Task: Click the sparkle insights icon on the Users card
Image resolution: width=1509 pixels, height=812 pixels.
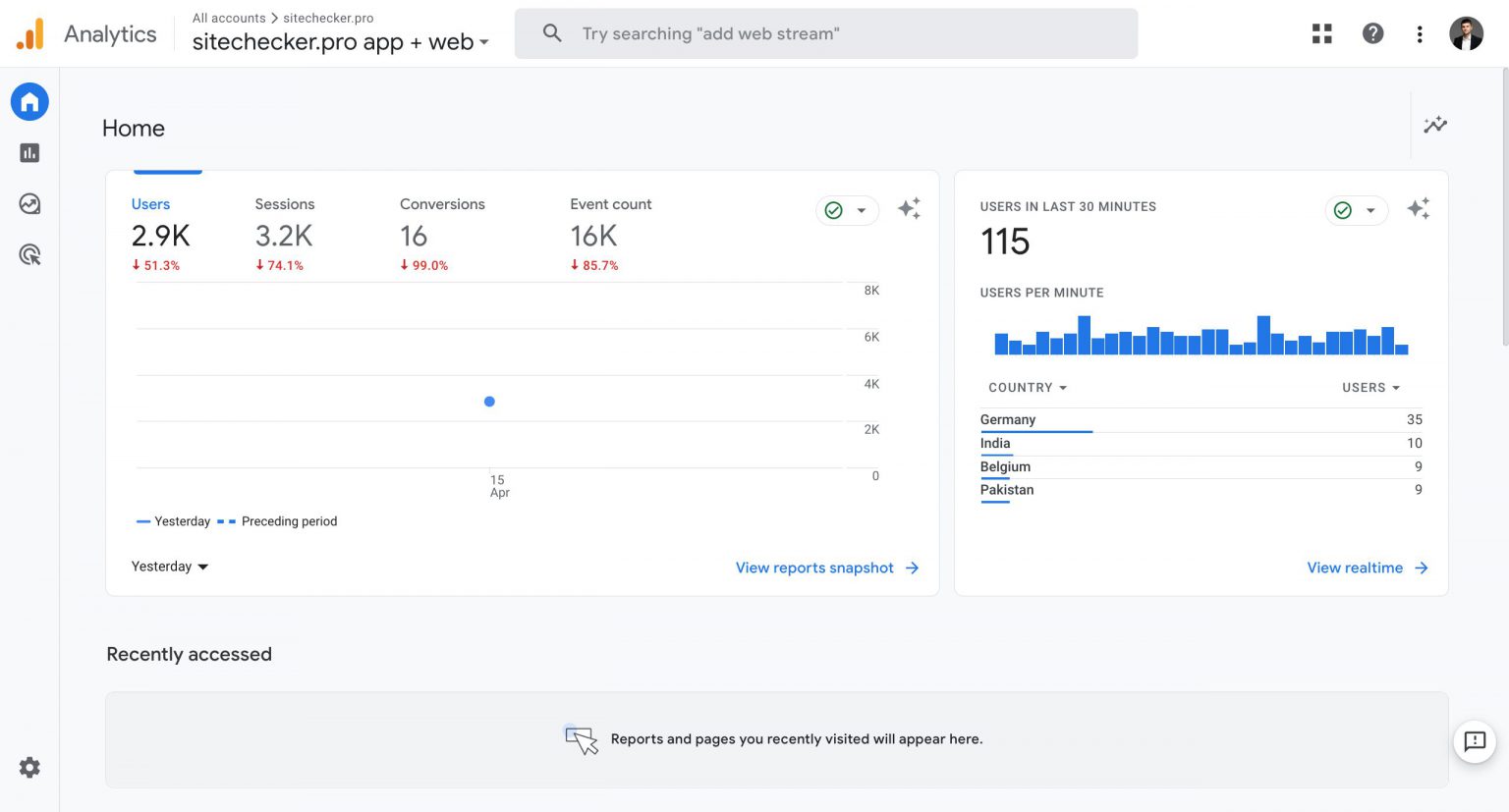Action: (x=909, y=208)
